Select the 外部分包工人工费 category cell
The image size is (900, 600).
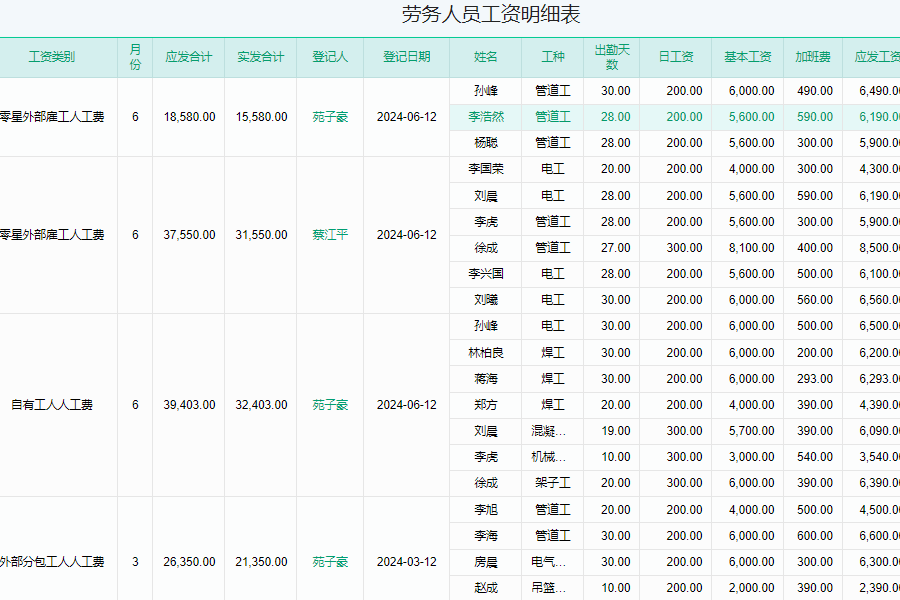(52, 561)
